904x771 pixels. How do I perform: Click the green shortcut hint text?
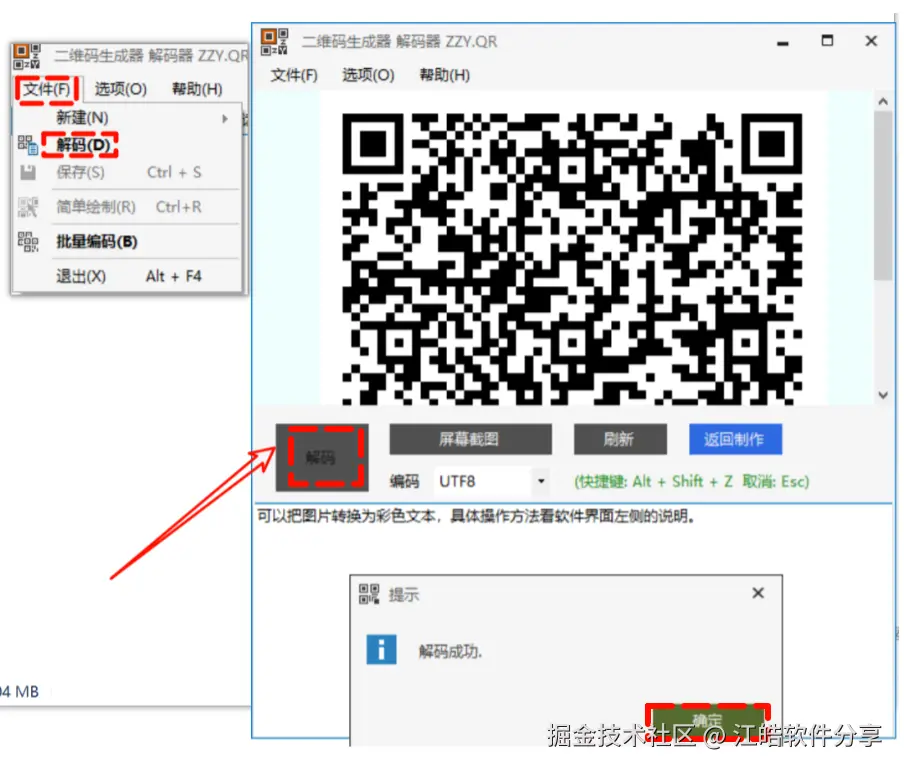pos(692,481)
